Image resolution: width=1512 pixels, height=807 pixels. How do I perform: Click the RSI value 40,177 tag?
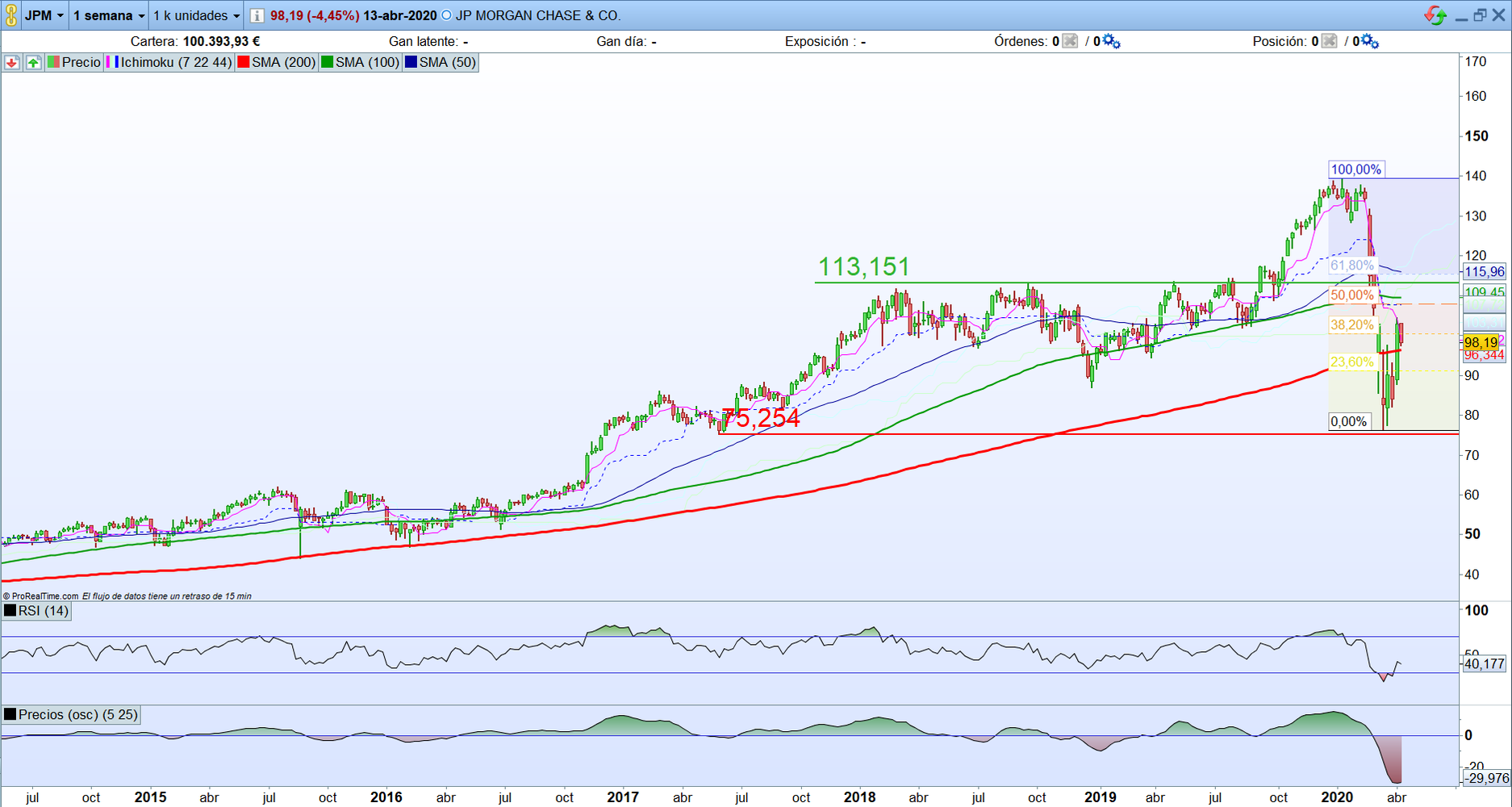tap(1484, 663)
